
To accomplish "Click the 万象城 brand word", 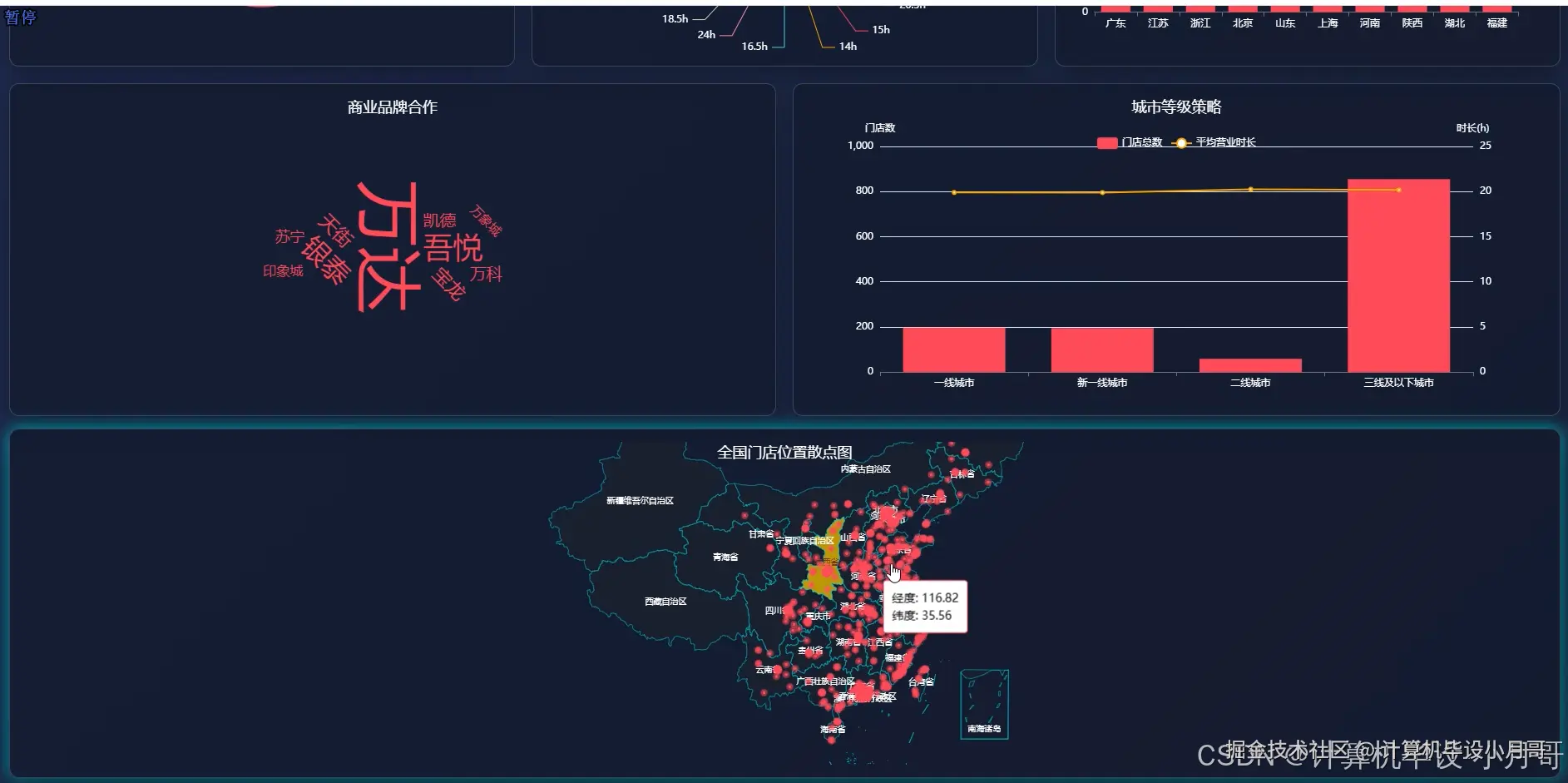I will click(x=485, y=221).
